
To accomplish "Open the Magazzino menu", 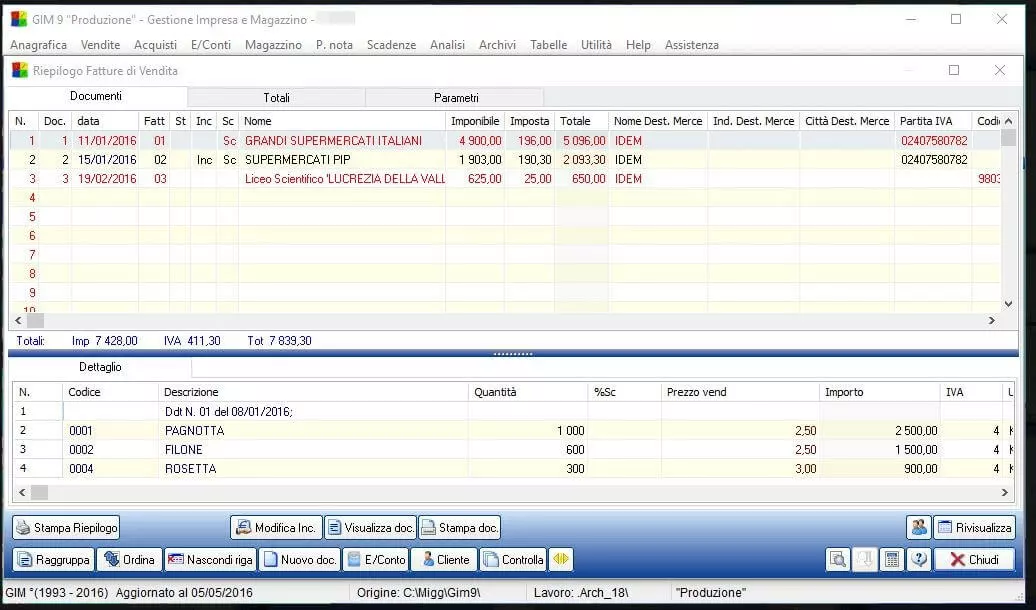I will click(273, 45).
